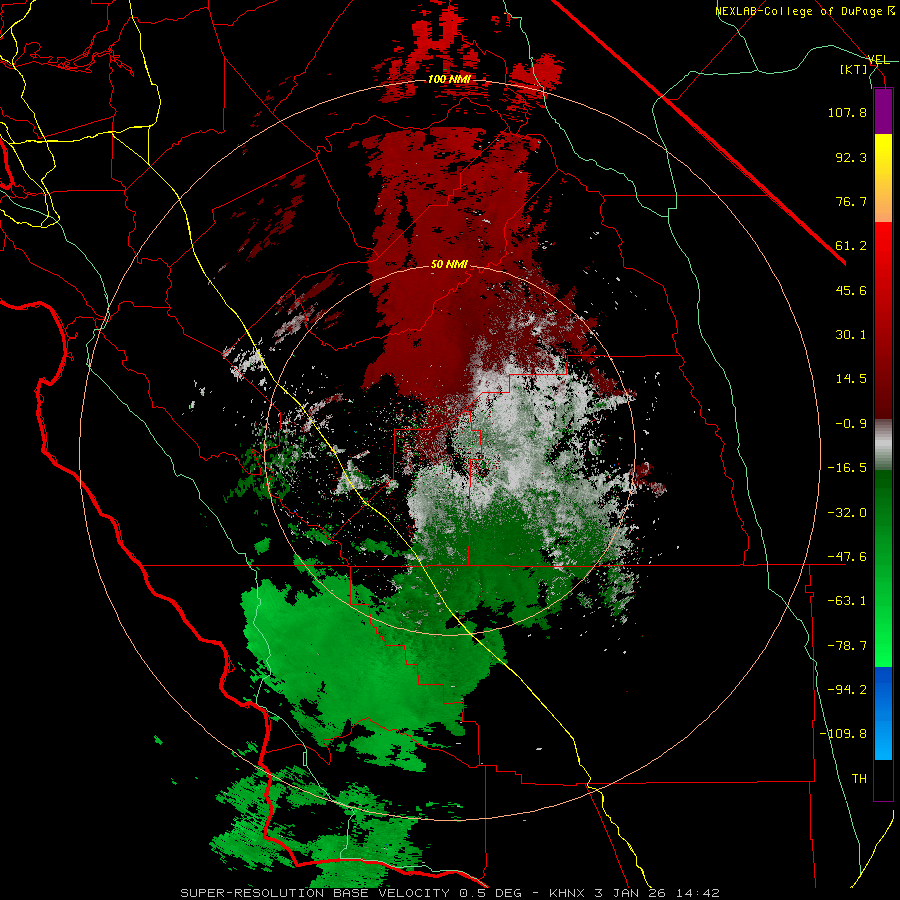Viewport: 900px width, 900px height.
Task: Click the -0.9 value on the velocity scale
Action: pos(851,424)
